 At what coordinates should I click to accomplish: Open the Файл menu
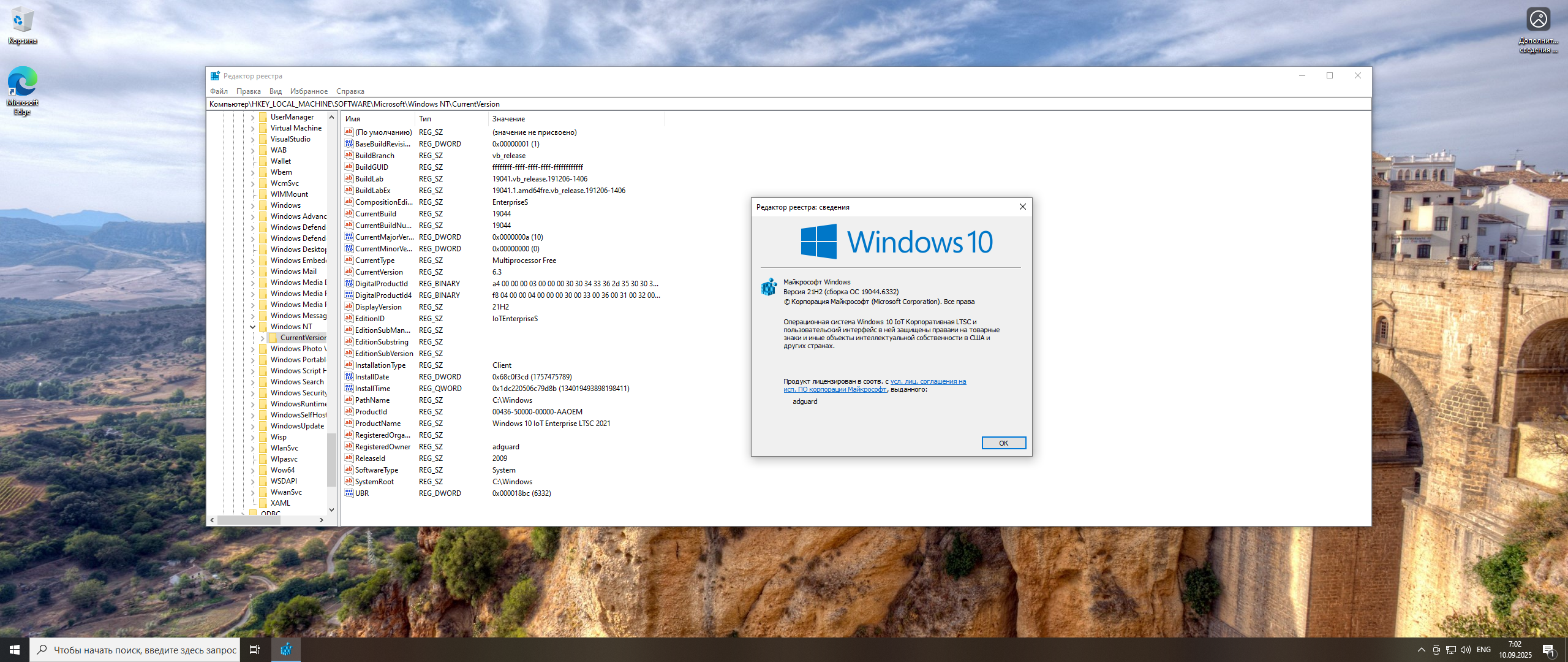pyautogui.click(x=219, y=91)
